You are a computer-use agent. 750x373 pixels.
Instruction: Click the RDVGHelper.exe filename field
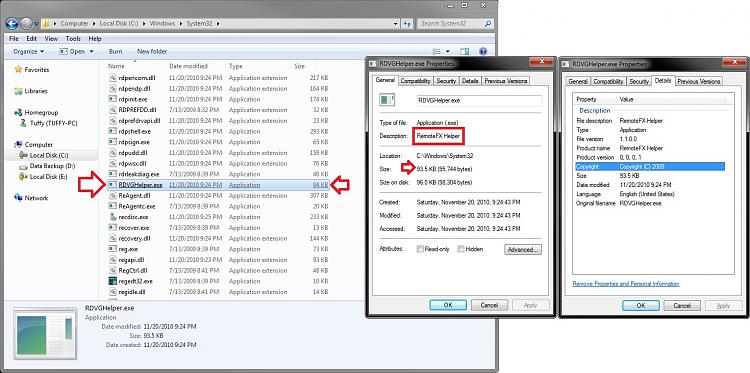[x=479, y=100]
